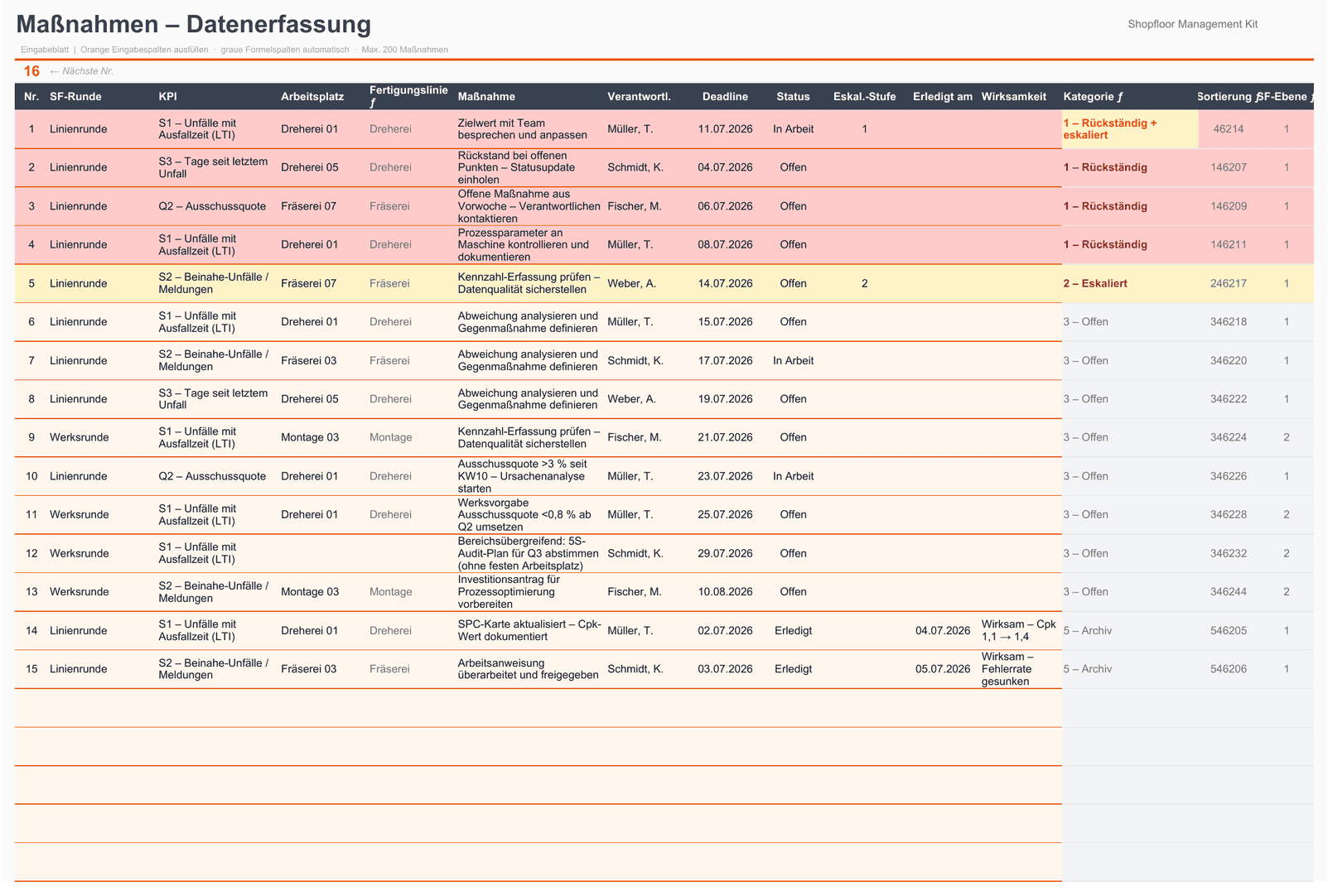Select the sorting value '546206'

click(1229, 669)
